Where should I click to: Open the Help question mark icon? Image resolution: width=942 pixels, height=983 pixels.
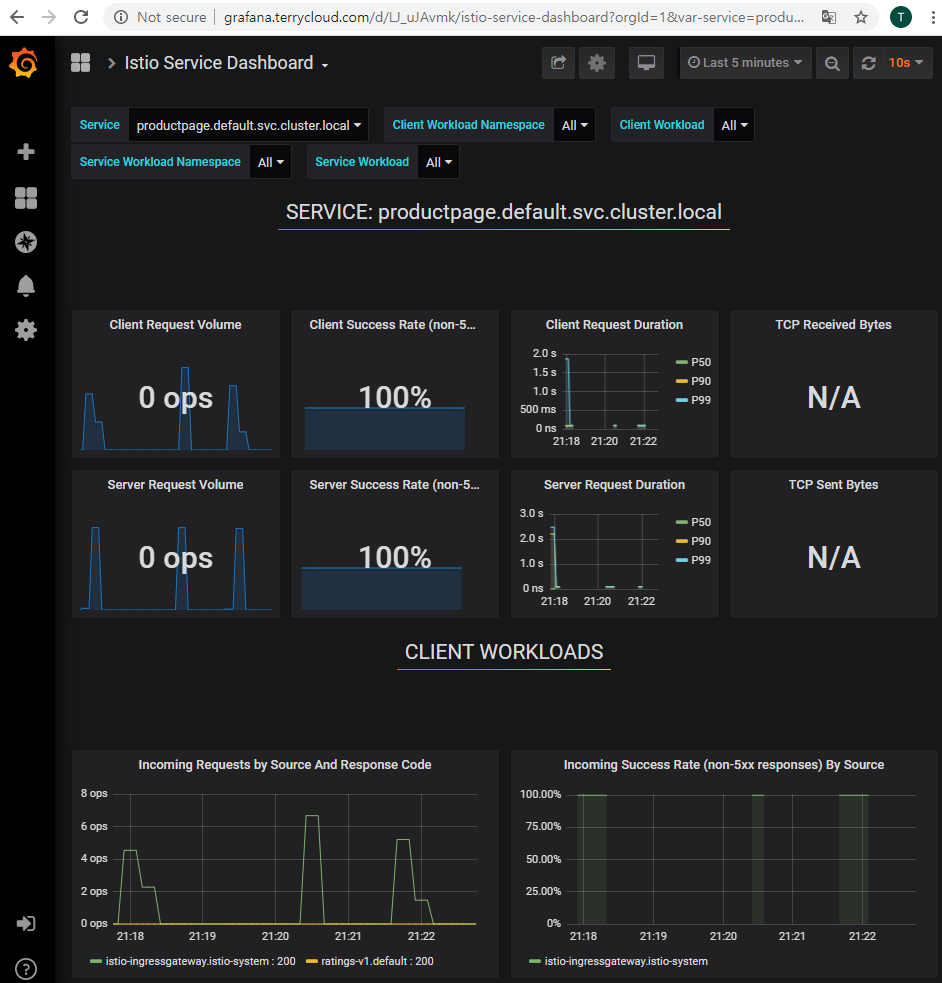click(26, 969)
